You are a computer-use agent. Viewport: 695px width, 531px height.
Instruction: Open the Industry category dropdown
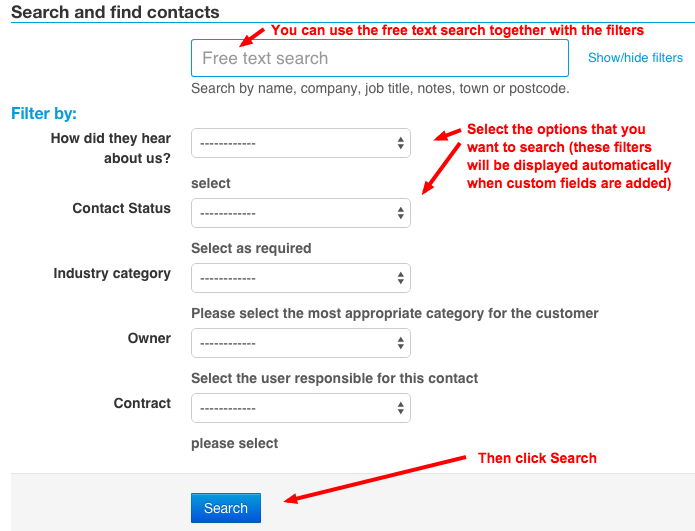click(x=300, y=278)
